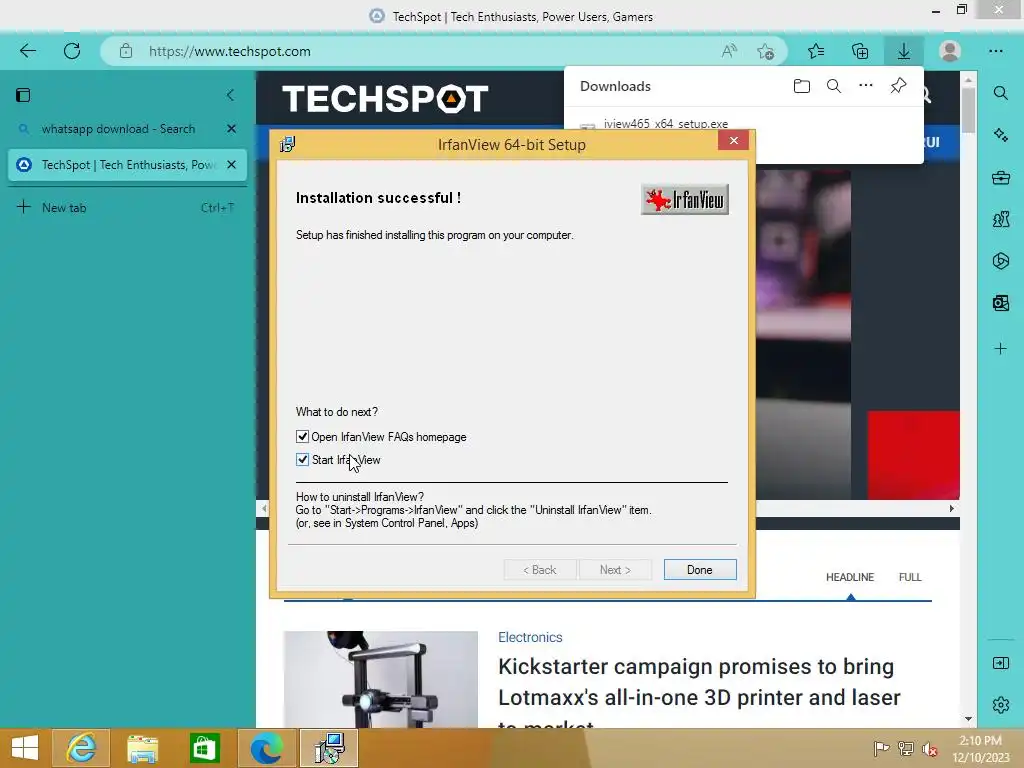Open the sidebar Tools briefcase icon
This screenshot has width=1024, height=768.
tap(1000, 178)
